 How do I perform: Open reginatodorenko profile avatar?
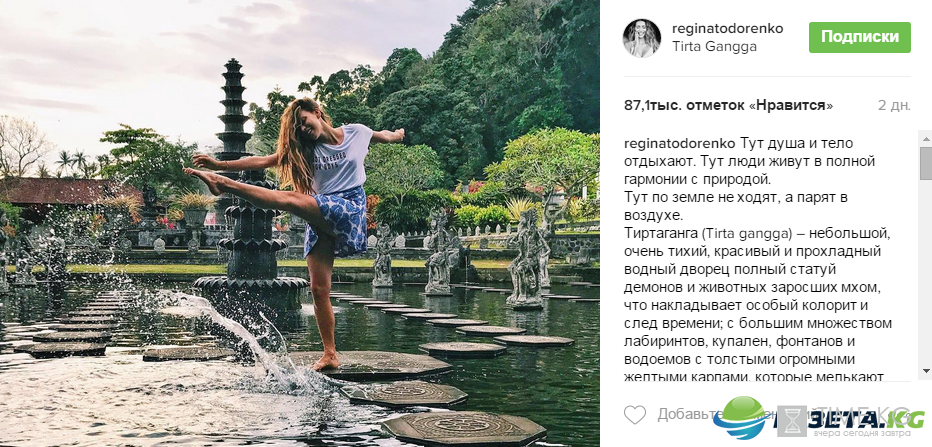(x=641, y=38)
